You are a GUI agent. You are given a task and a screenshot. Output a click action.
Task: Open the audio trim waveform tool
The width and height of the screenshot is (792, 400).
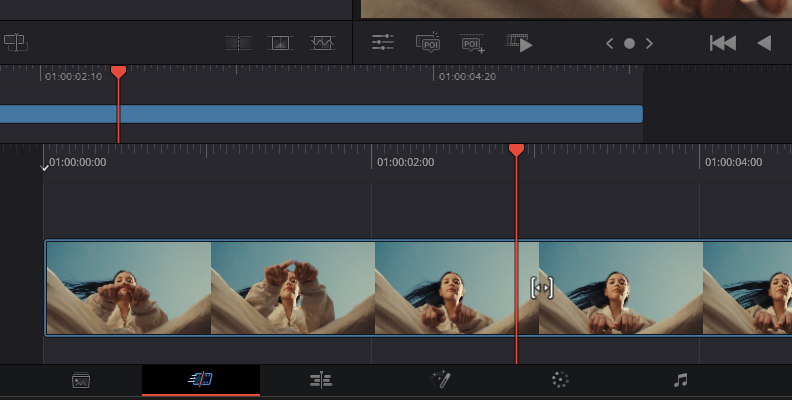[x=322, y=43]
